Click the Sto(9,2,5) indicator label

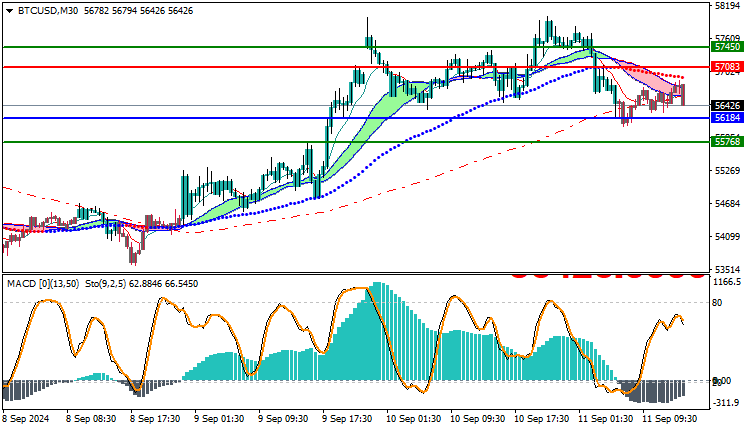pyautogui.click(x=105, y=284)
